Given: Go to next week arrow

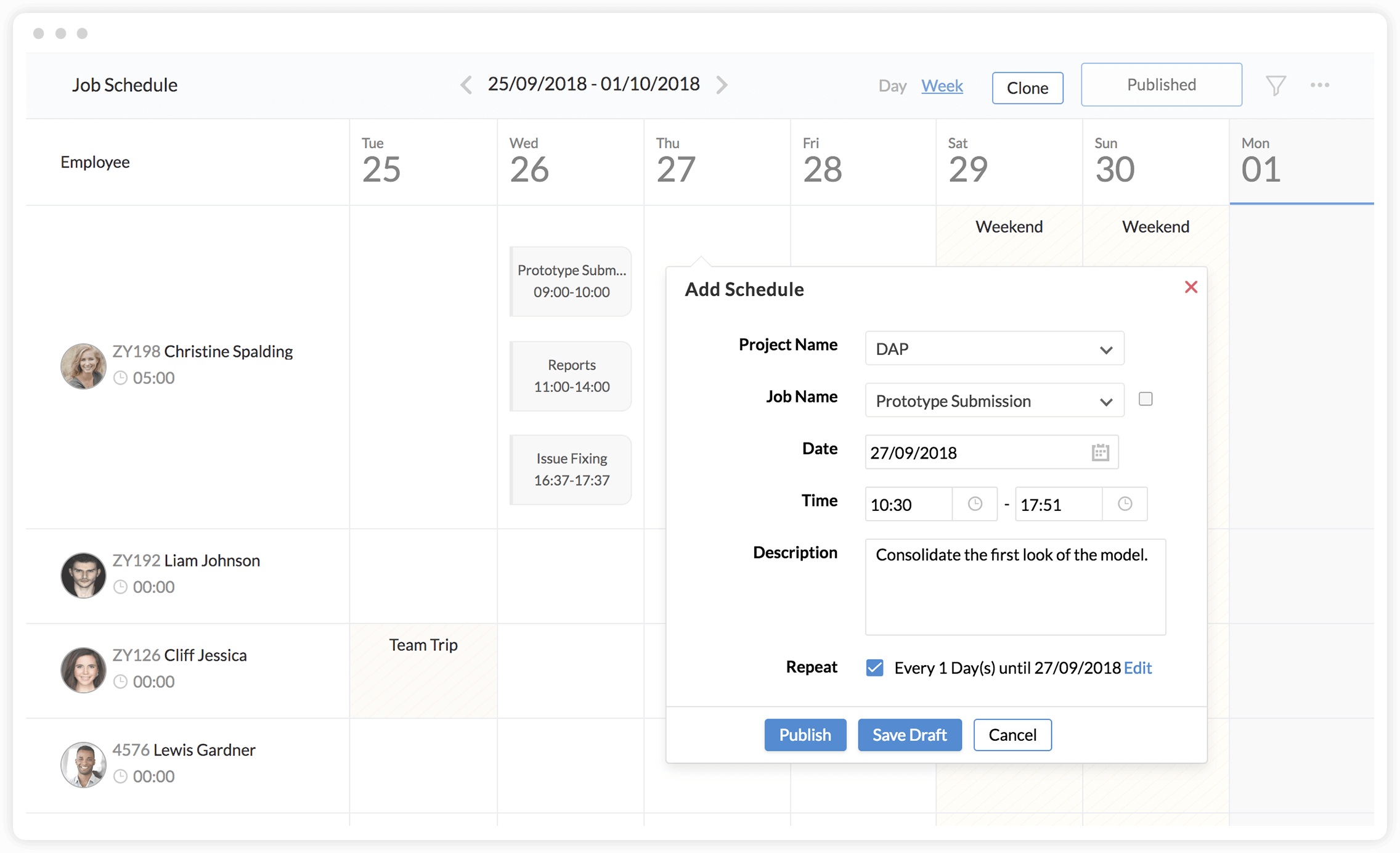Looking at the screenshot, I should click(722, 84).
